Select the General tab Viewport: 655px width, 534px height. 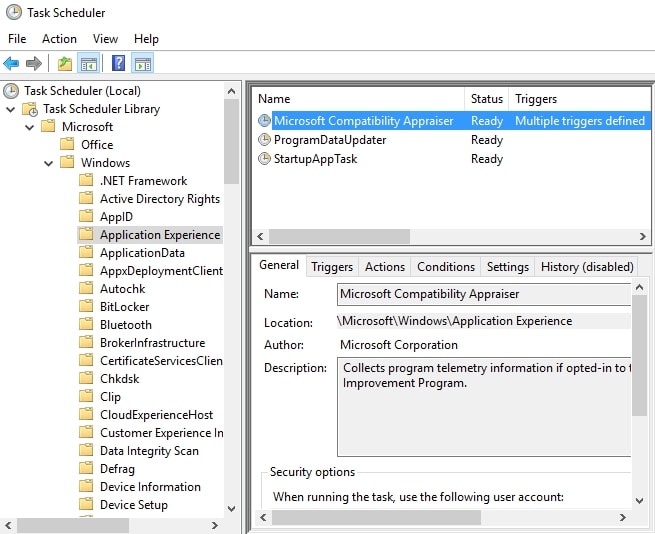pos(279,265)
